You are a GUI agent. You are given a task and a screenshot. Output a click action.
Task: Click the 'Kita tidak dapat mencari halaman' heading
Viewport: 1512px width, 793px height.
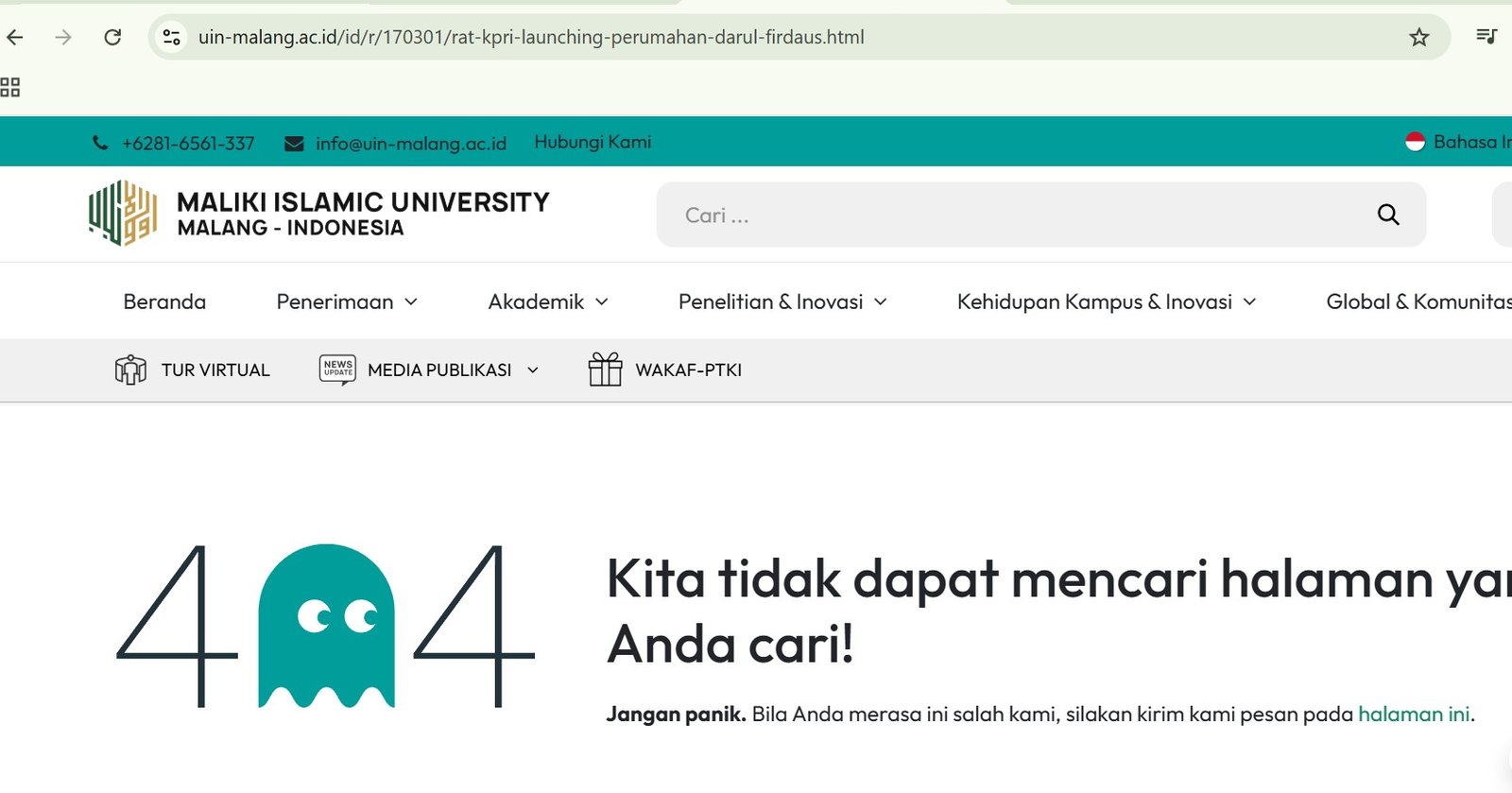pyautogui.click(x=1058, y=611)
